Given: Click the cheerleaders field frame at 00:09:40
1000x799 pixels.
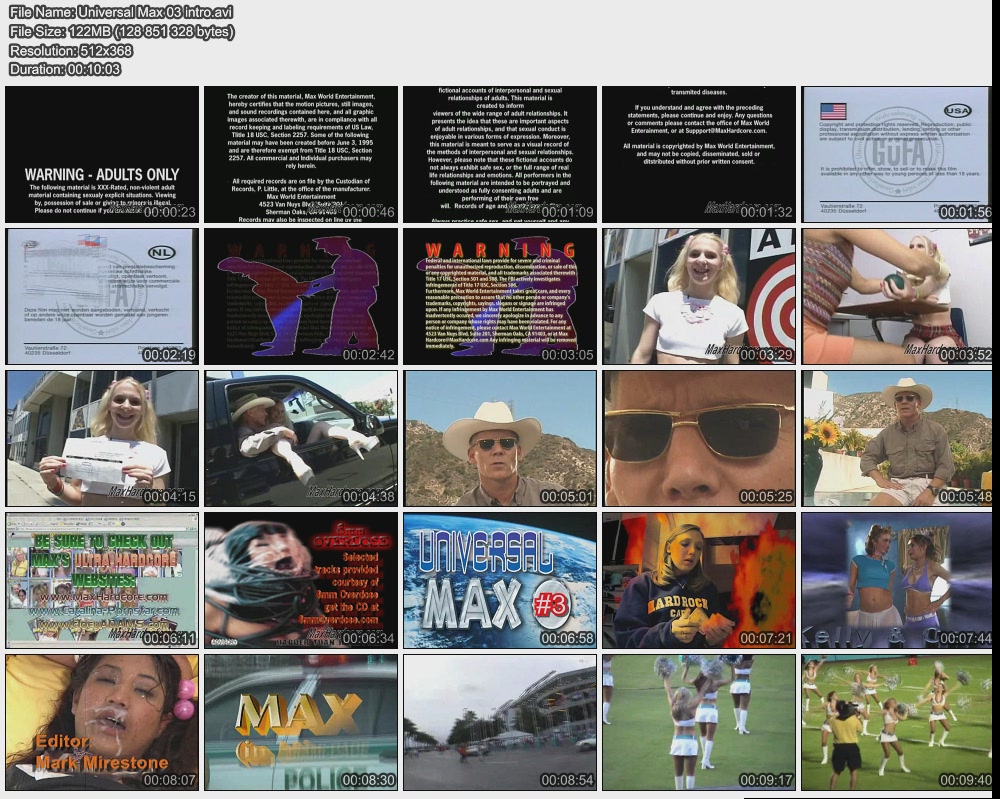Looking at the screenshot, I should 897,722.
